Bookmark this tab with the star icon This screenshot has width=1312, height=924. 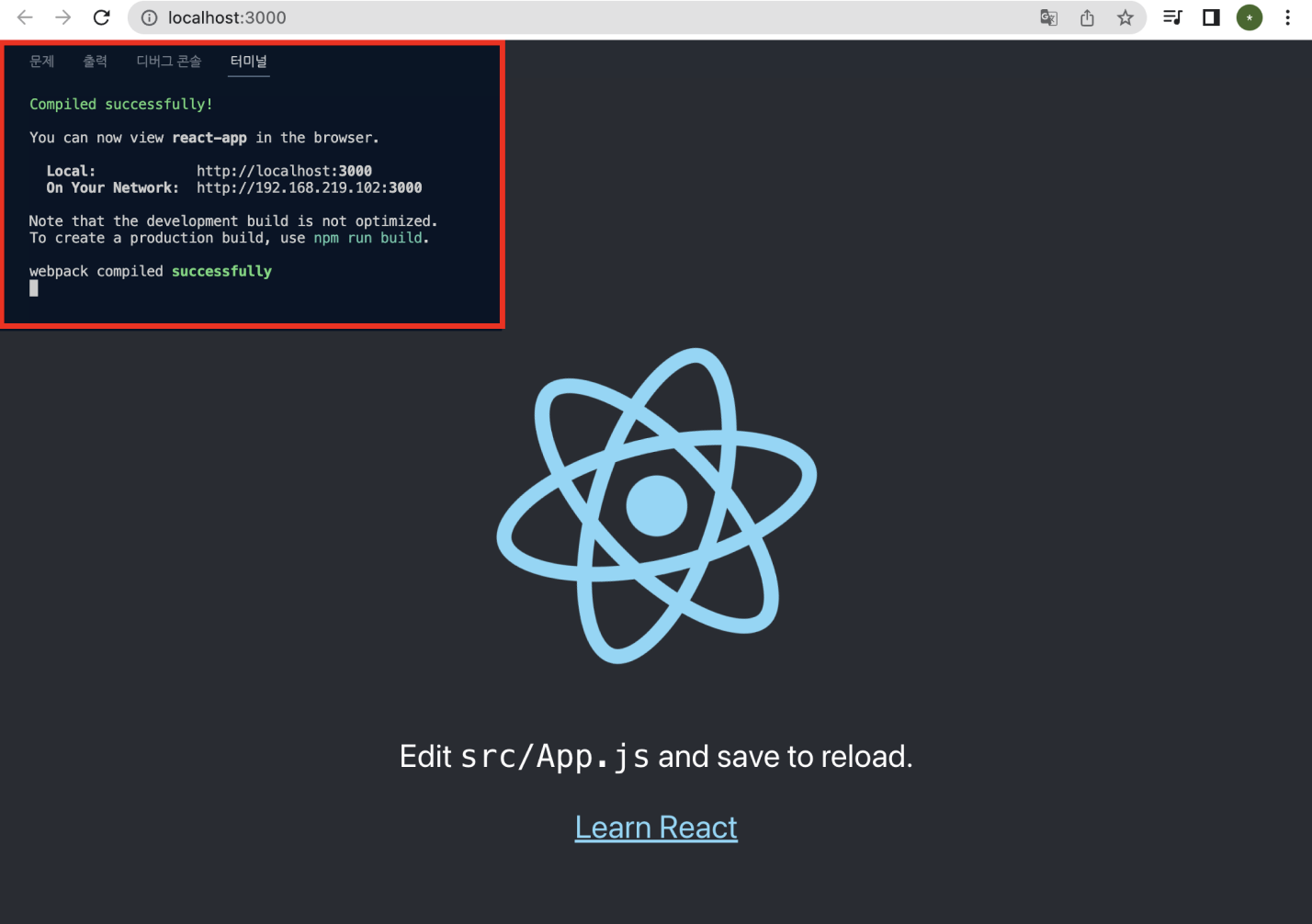point(1125,17)
